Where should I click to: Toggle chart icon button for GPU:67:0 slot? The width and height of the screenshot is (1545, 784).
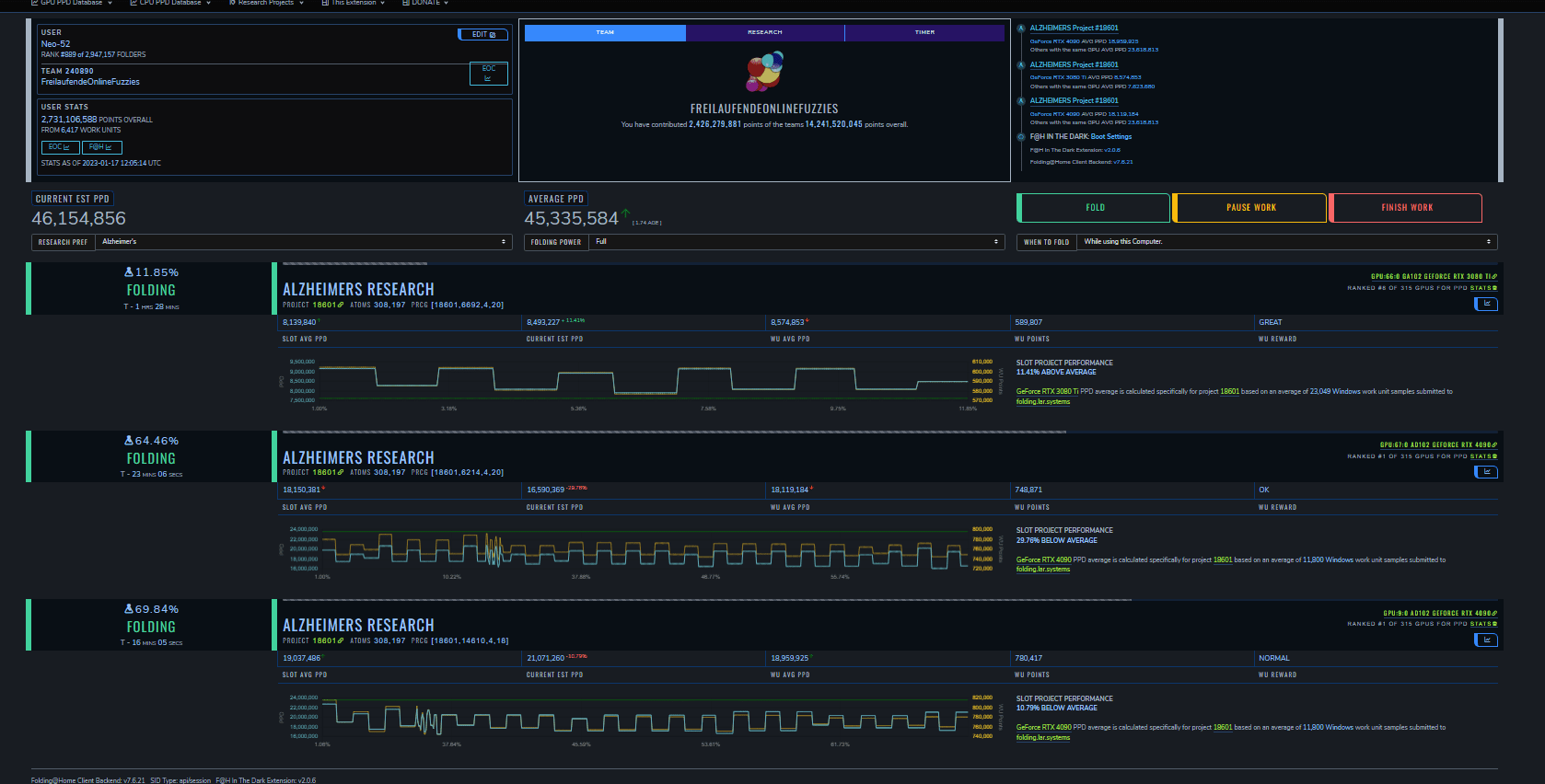pos(1486,472)
